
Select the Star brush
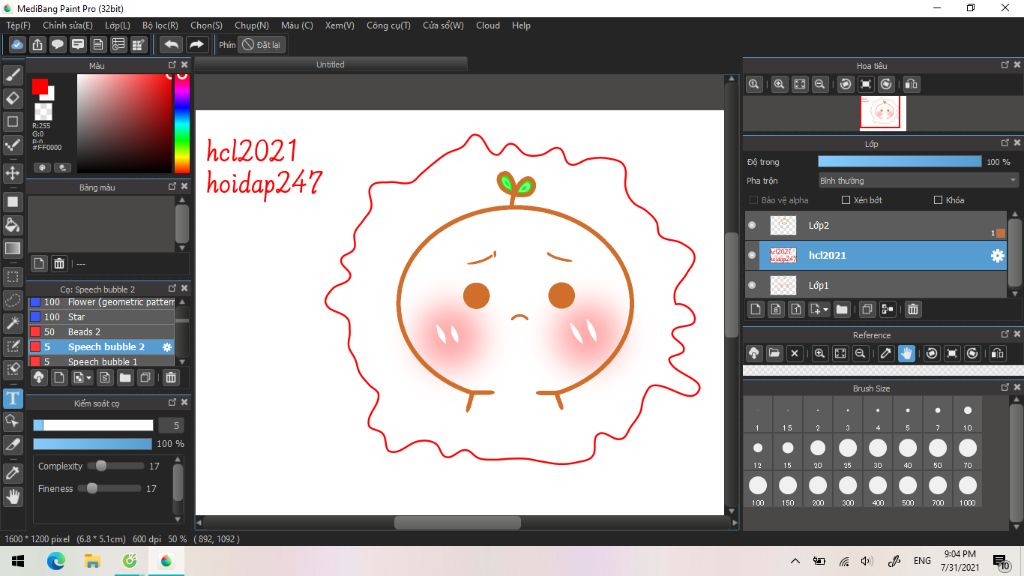point(101,317)
